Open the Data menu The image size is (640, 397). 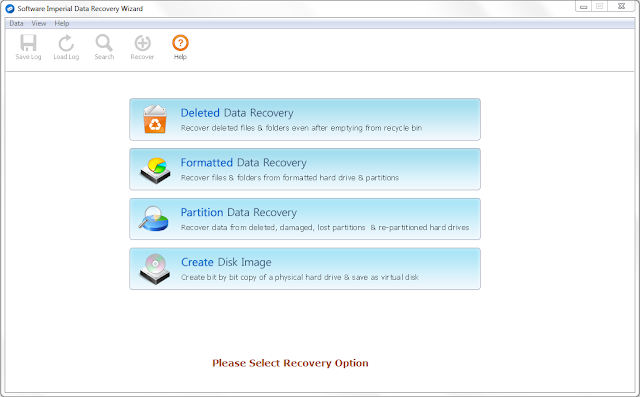(16, 23)
